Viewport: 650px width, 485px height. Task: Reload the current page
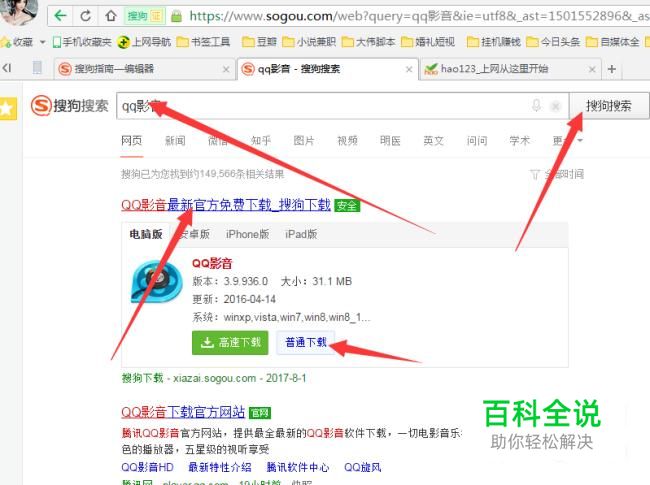tap(85, 16)
